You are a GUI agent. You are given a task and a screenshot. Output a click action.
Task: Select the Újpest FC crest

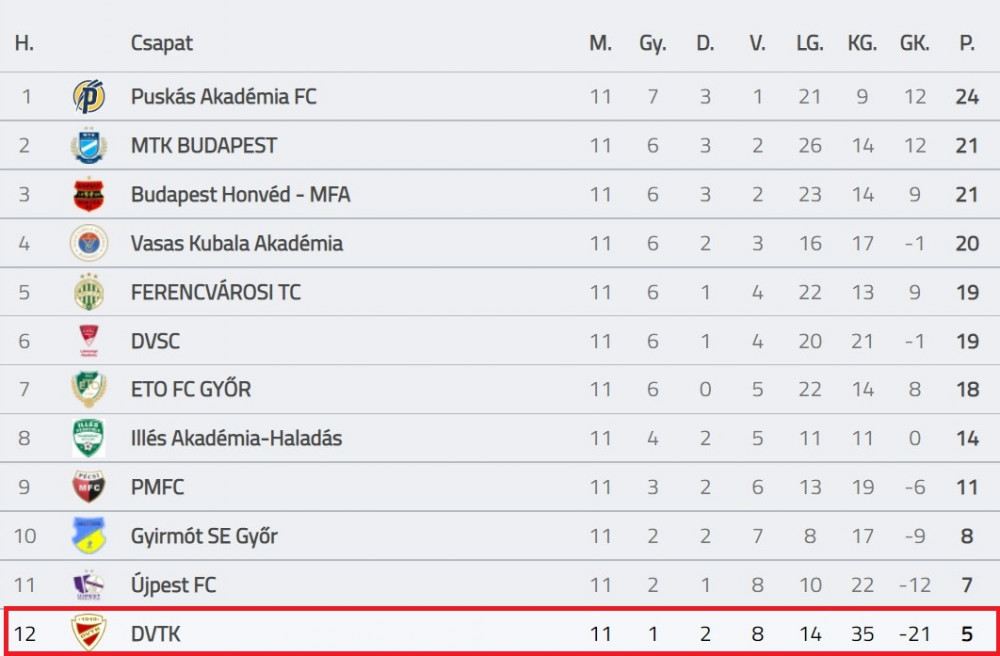(x=89, y=585)
